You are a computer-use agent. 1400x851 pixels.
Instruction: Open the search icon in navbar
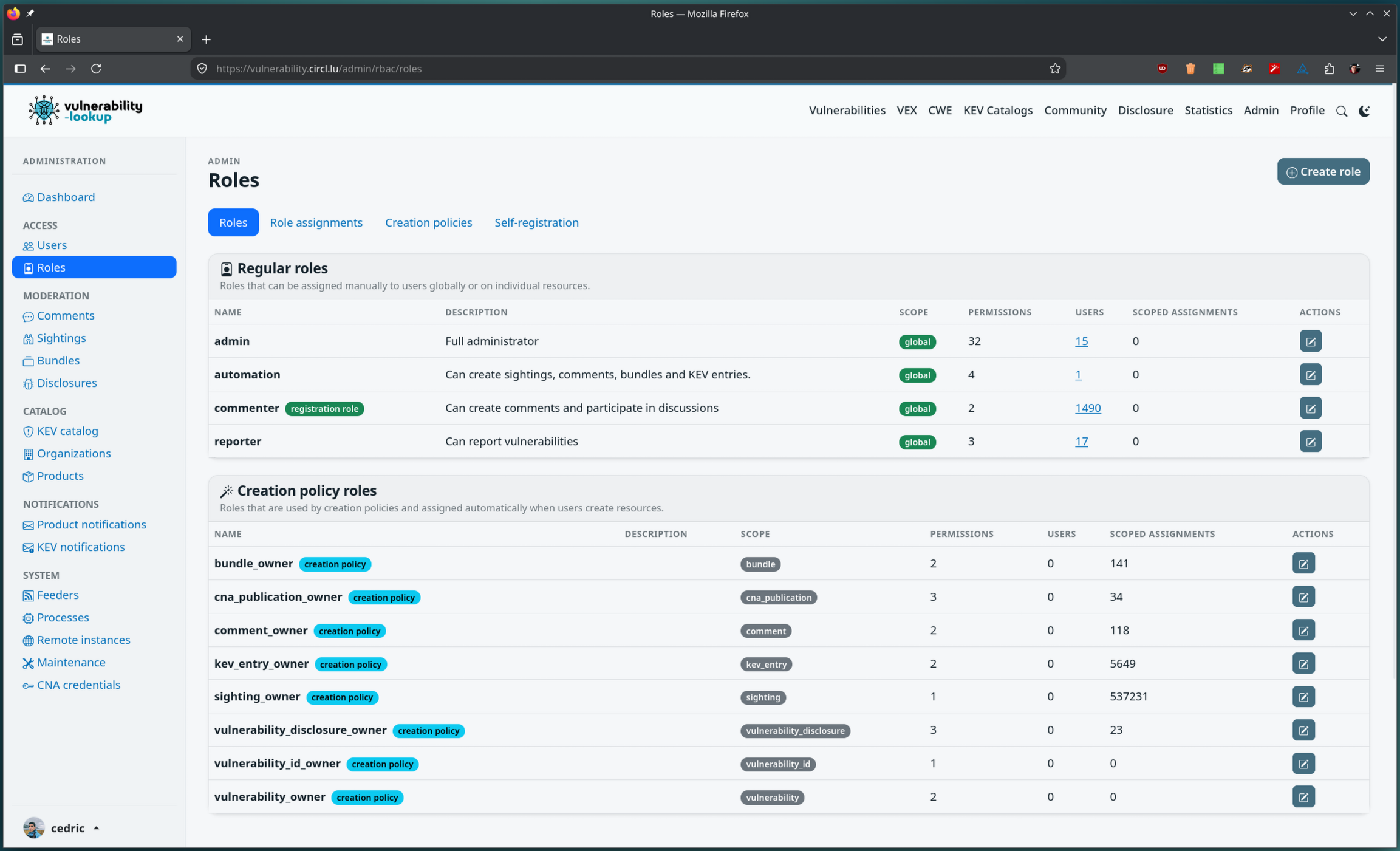(1342, 111)
